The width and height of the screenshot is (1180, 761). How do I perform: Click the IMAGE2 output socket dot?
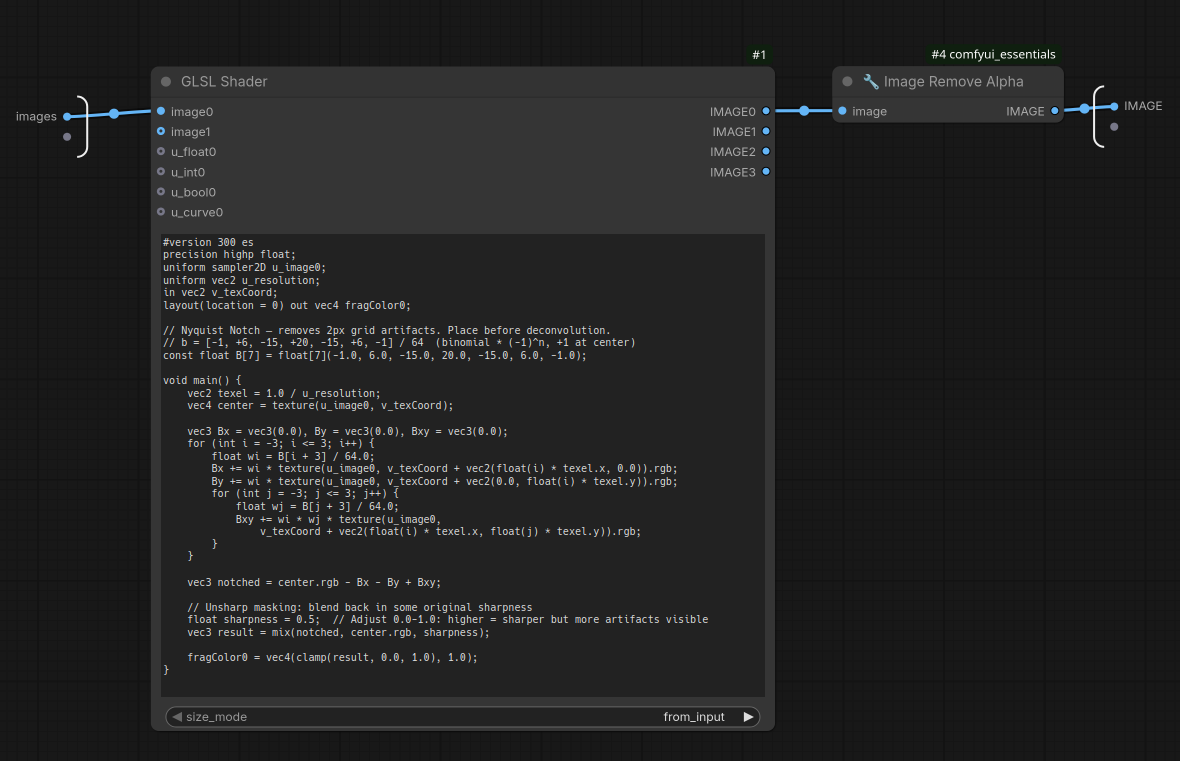(x=766, y=151)
